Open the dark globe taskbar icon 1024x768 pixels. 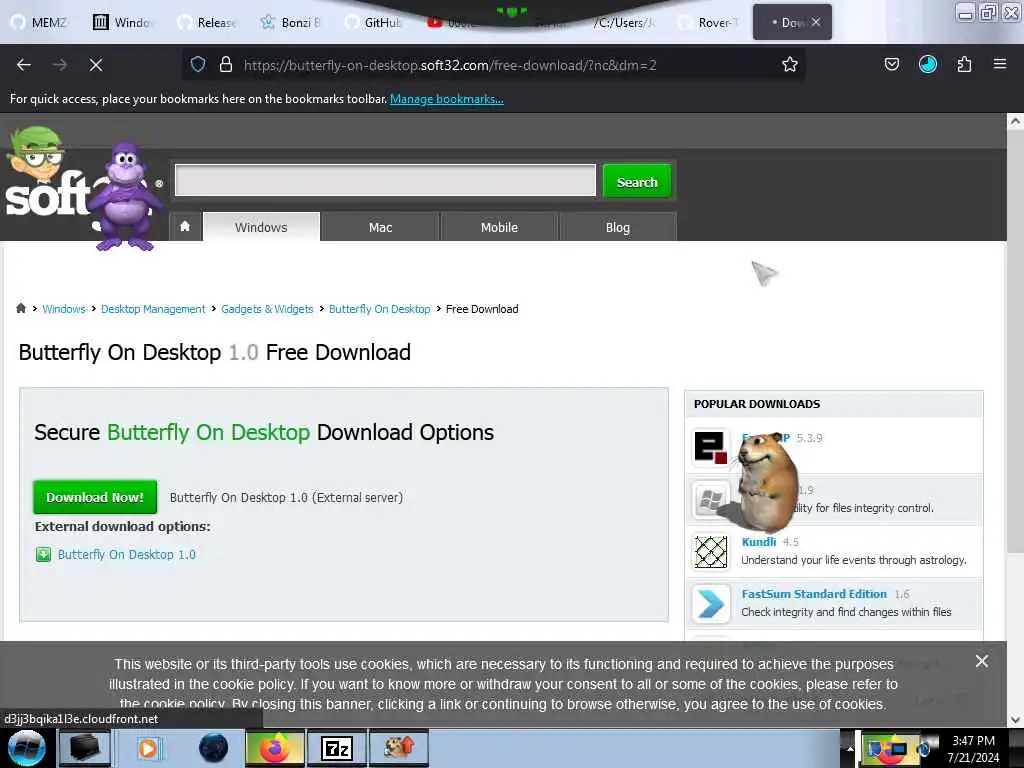(213, 748)
